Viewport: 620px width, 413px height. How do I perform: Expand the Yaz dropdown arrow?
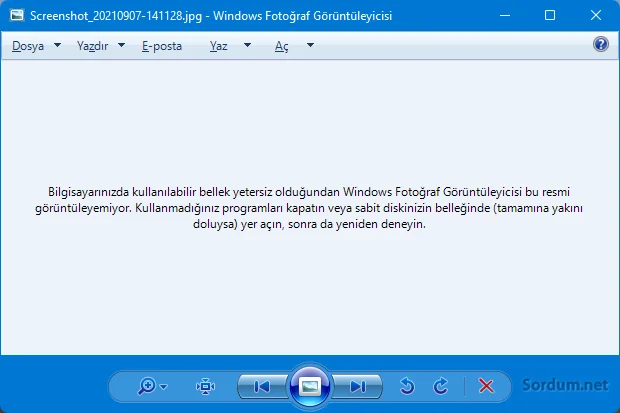click(x=247, y=45)
